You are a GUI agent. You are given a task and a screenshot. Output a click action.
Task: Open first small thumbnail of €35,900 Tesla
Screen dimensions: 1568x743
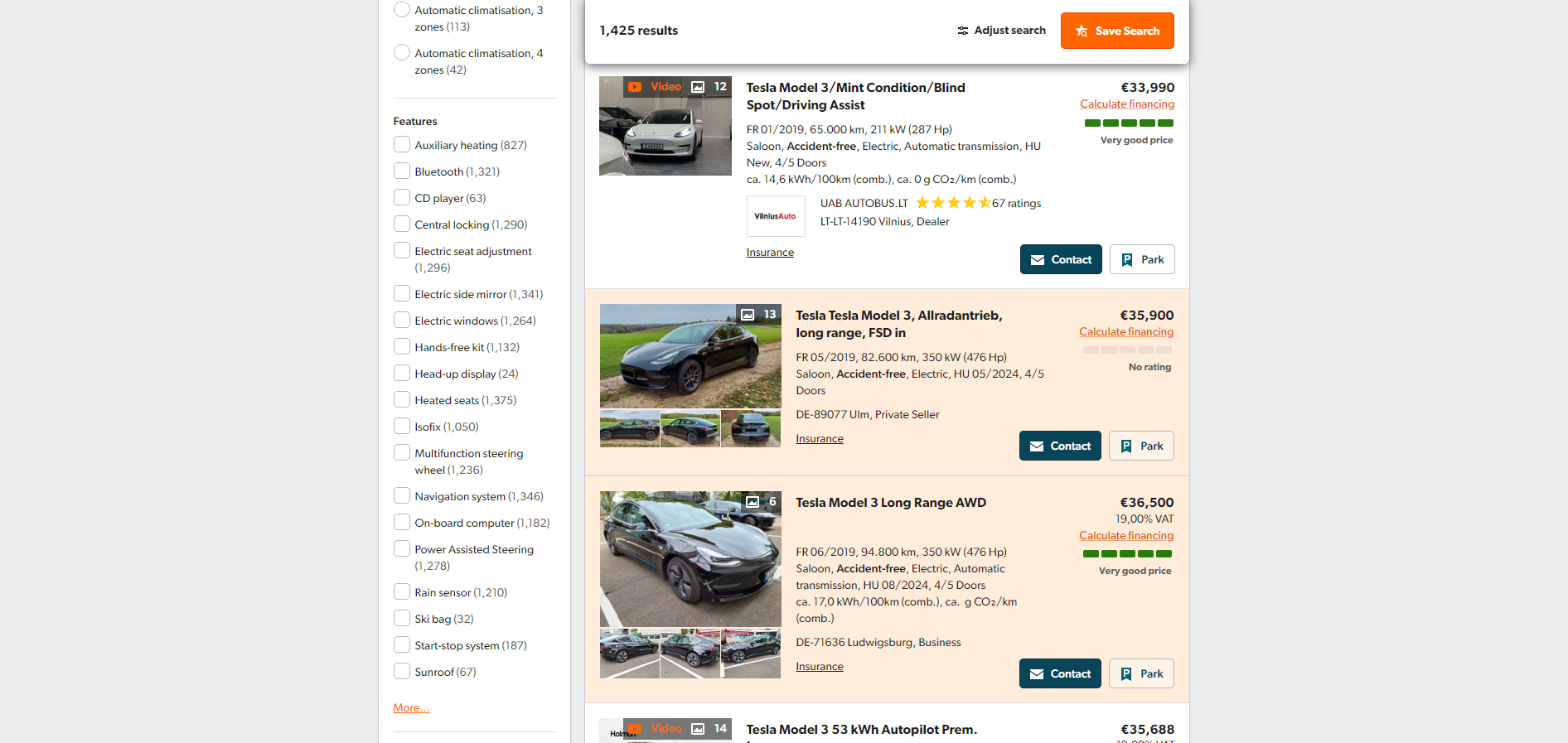[630, 428]
